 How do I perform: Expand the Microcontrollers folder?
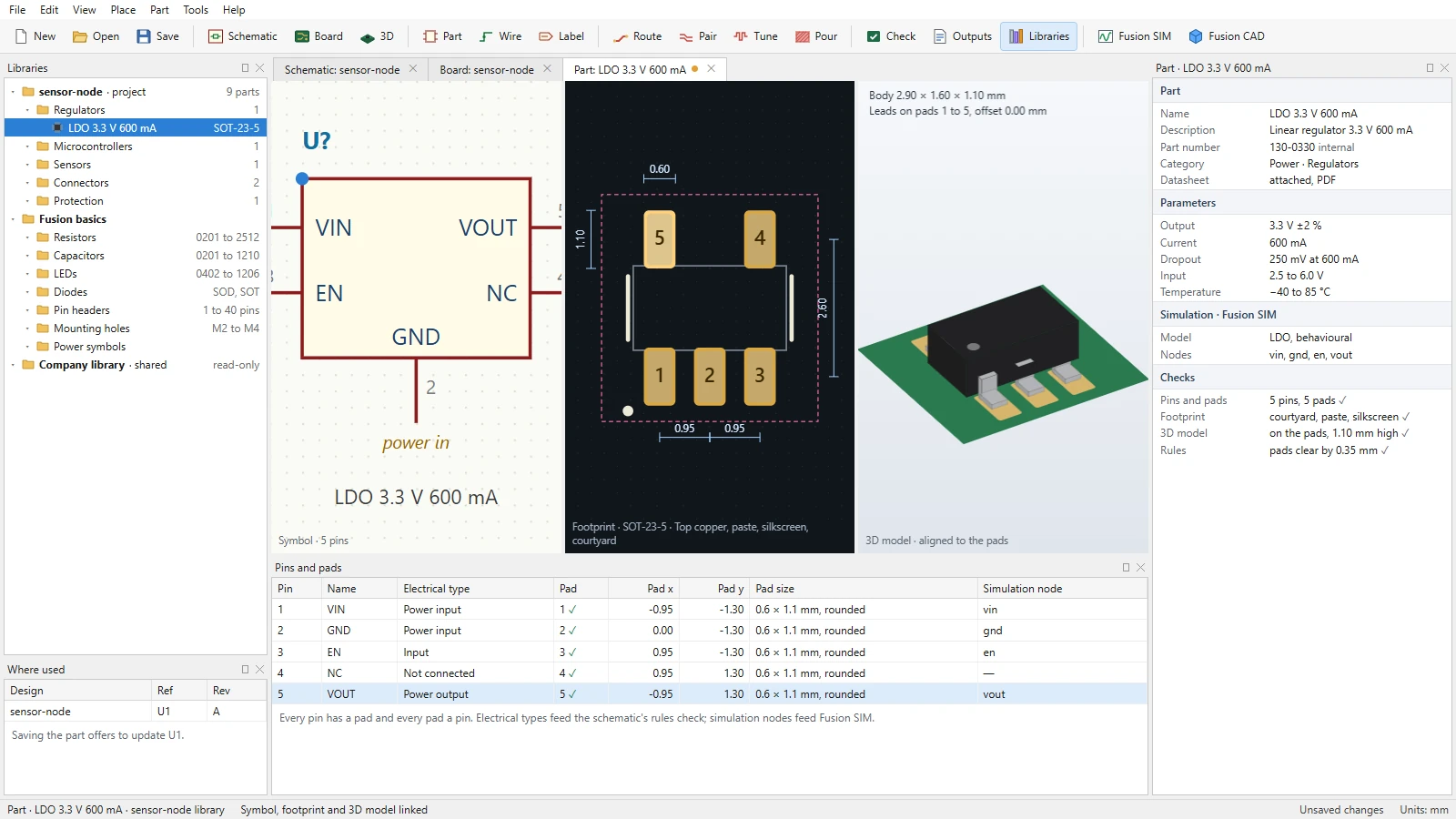pyautogui.click(x=27, y=147)
